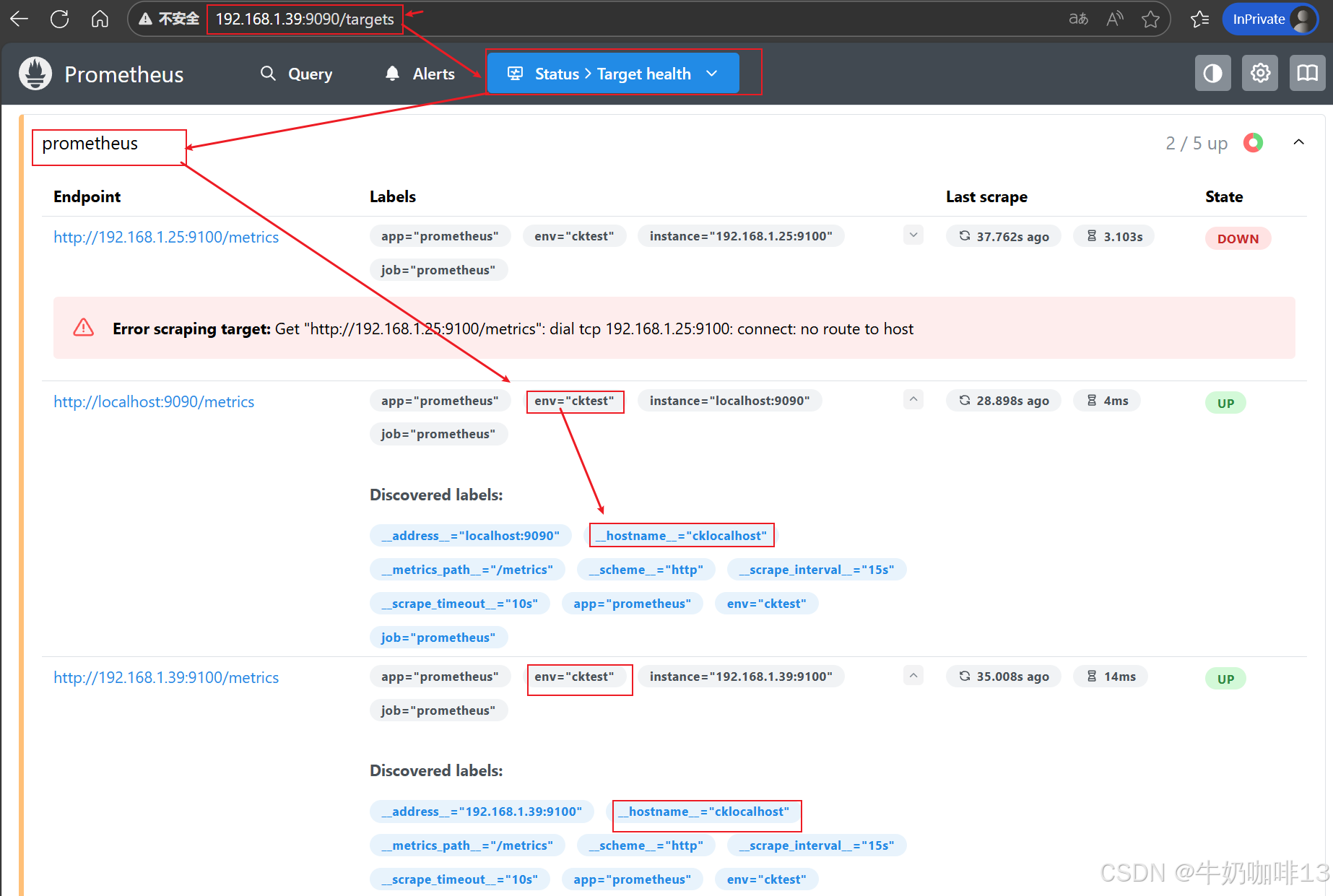Click the Prometheus flame logo
1333x896 pixels.
[35, 74]
